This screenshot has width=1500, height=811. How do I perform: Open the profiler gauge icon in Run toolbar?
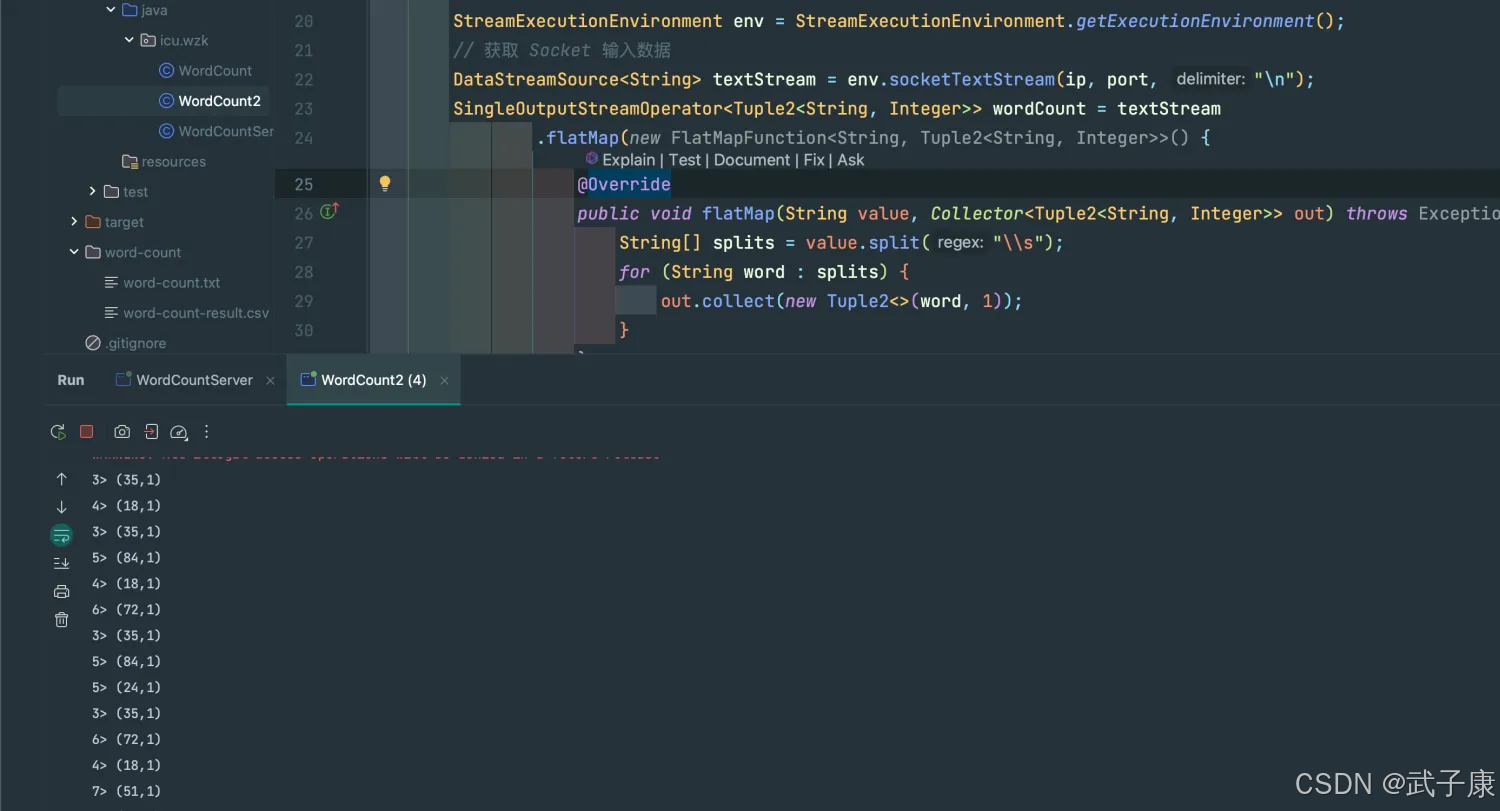tap(179, 432)
